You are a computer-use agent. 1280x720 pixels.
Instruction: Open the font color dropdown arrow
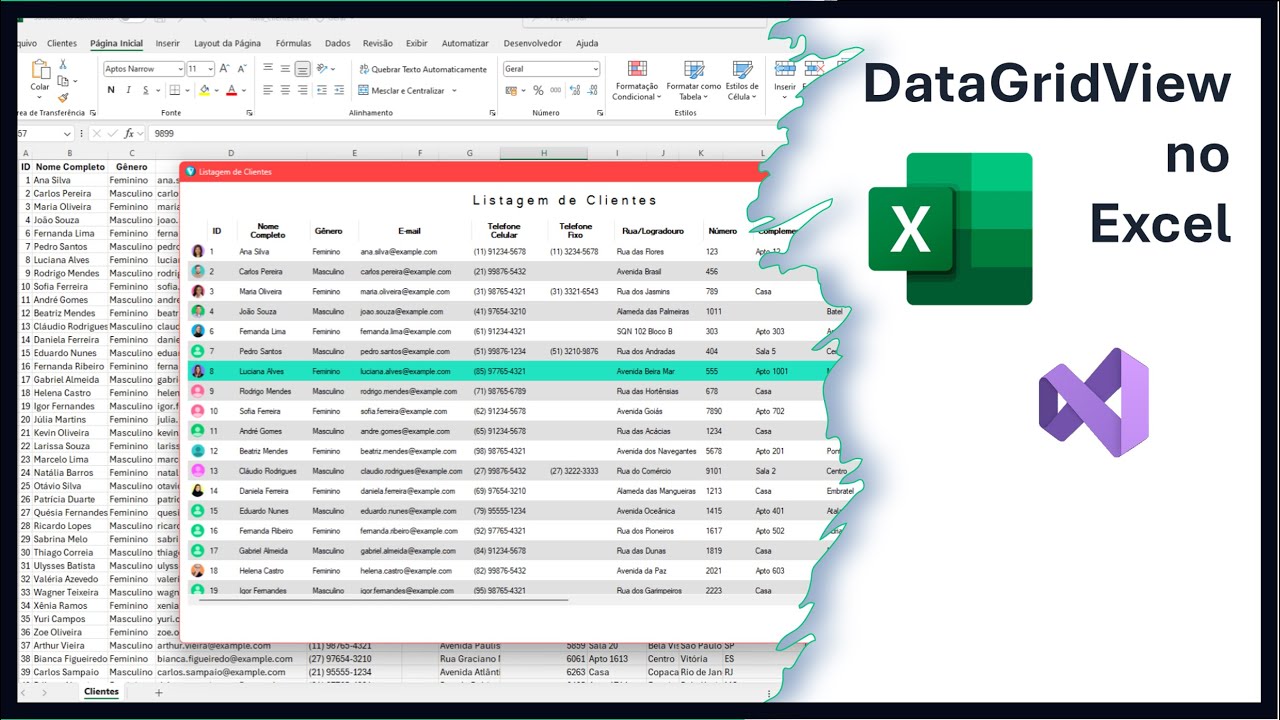[x=244, y=90]
